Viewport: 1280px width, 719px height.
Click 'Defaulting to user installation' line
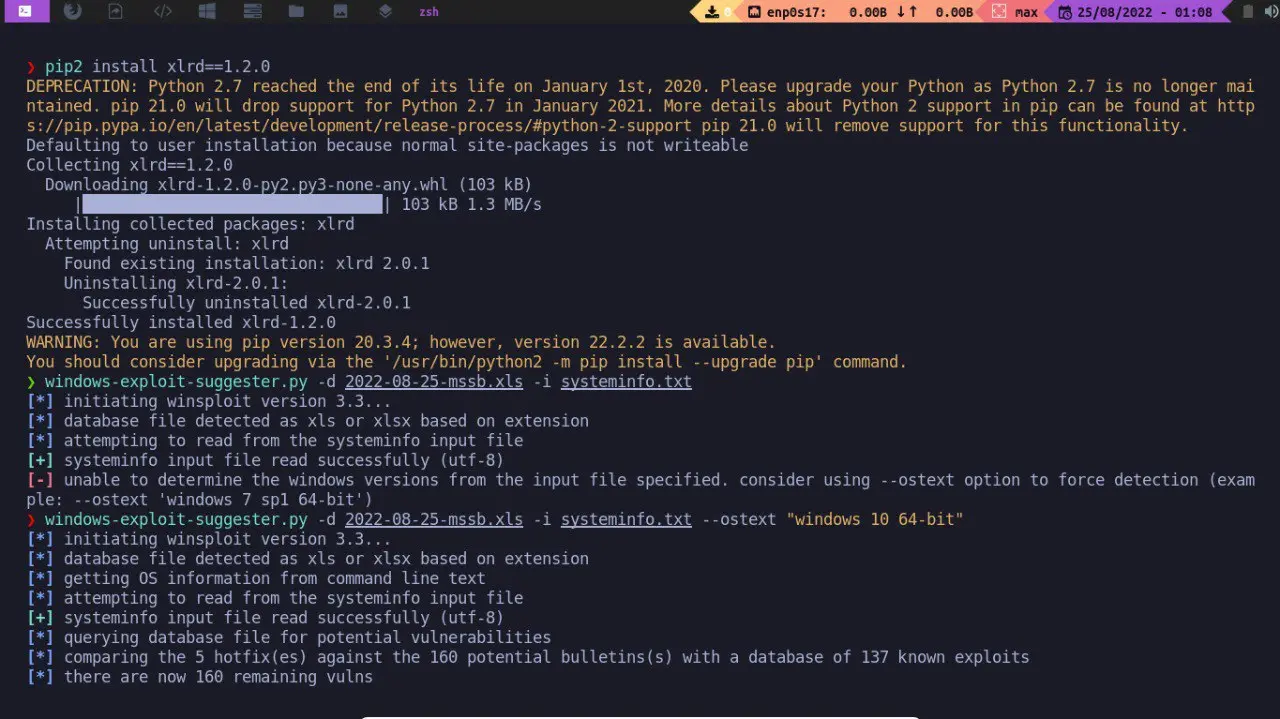click(387, 145)
